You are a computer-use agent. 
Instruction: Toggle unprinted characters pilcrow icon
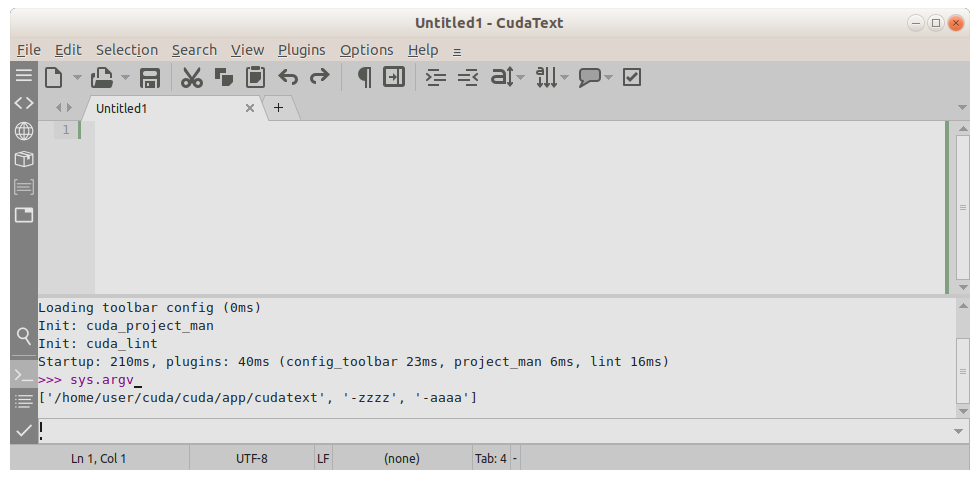[x=364, y=78]
